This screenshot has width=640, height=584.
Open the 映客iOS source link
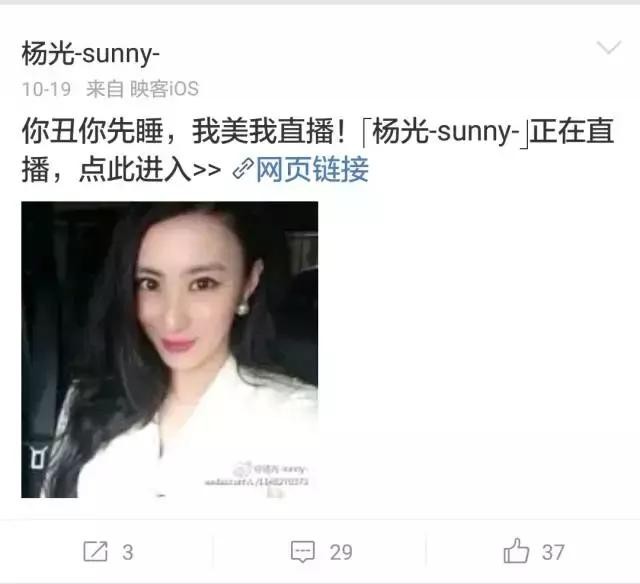point(164,89)
